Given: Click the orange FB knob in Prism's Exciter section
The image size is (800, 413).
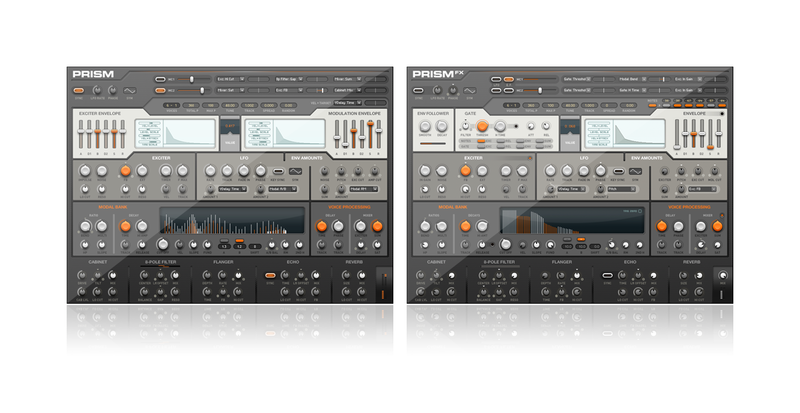Looking at the screenshot, I should (x=125, y=171).
